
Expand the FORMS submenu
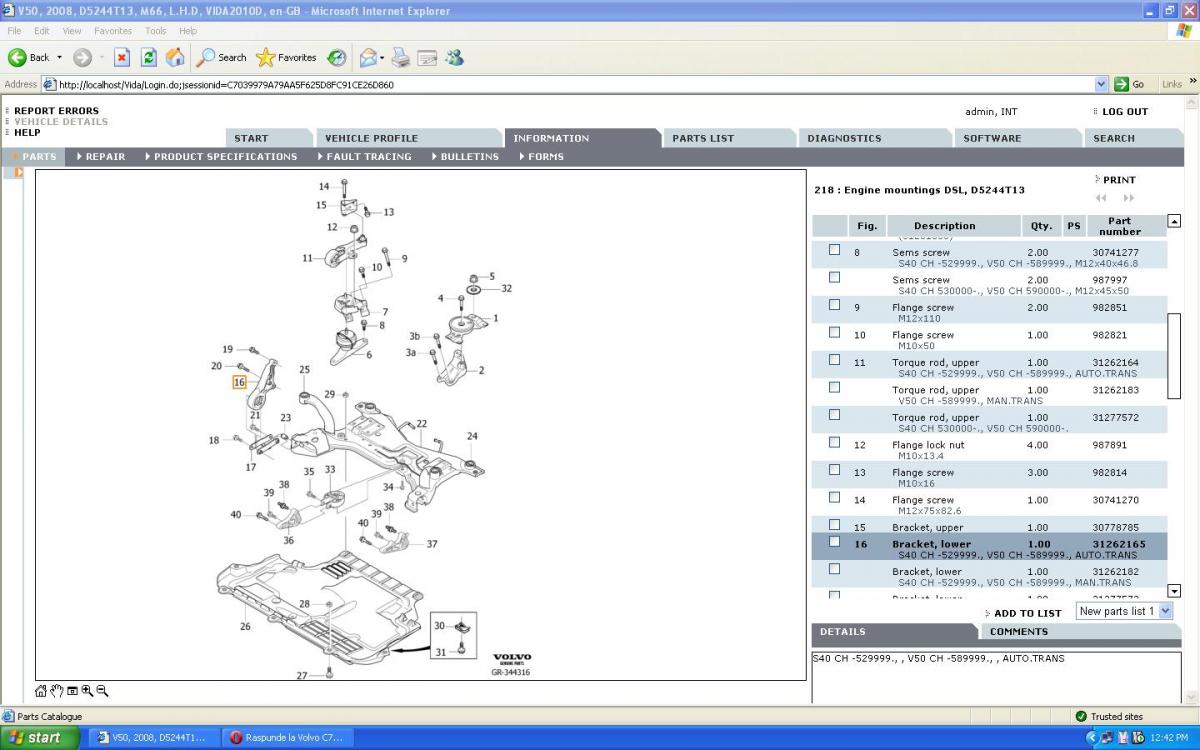click(x=541, y=157)
